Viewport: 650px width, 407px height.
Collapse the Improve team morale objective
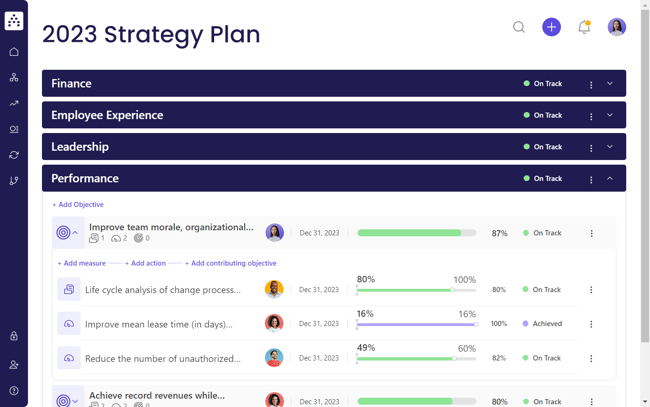click(x=75, y=233)
